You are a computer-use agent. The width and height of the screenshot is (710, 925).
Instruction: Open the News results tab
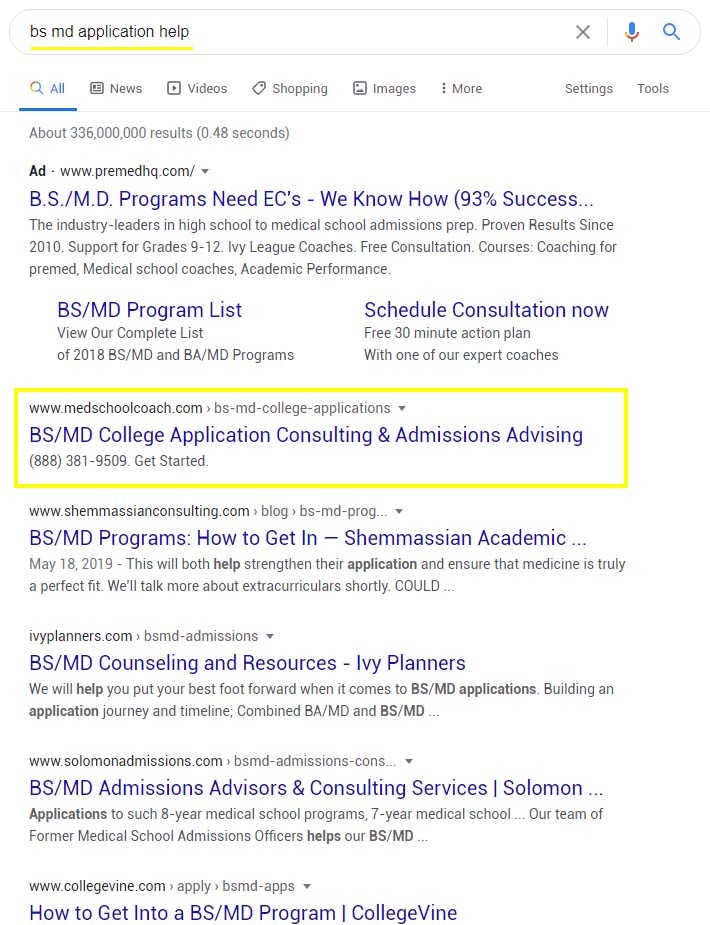pyautogui.click(x=116, y=88)
